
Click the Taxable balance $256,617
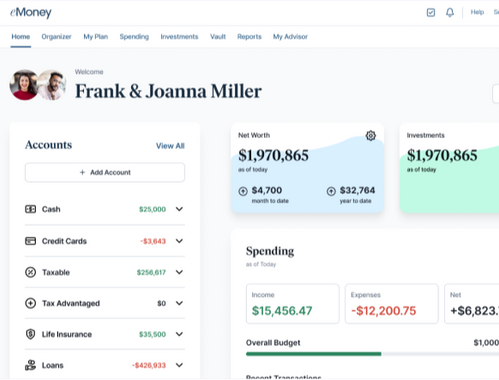[x=151, y=273]
